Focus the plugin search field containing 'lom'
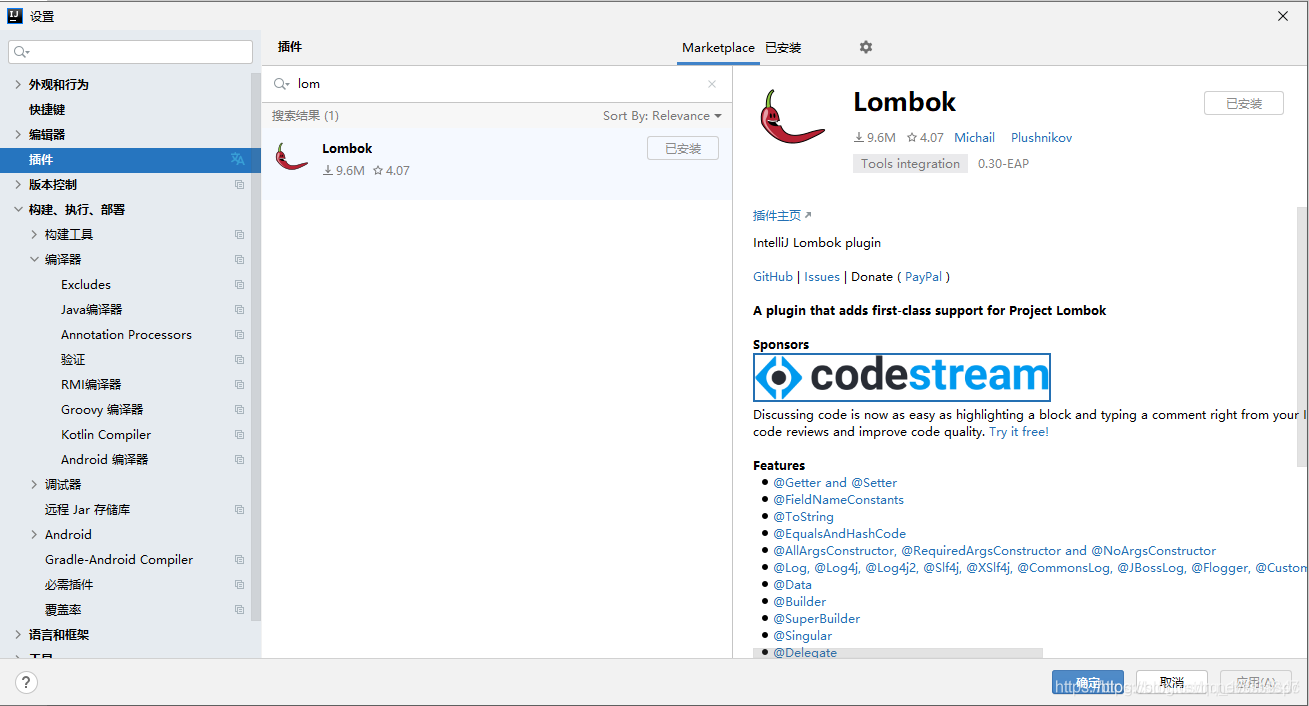 495,84
